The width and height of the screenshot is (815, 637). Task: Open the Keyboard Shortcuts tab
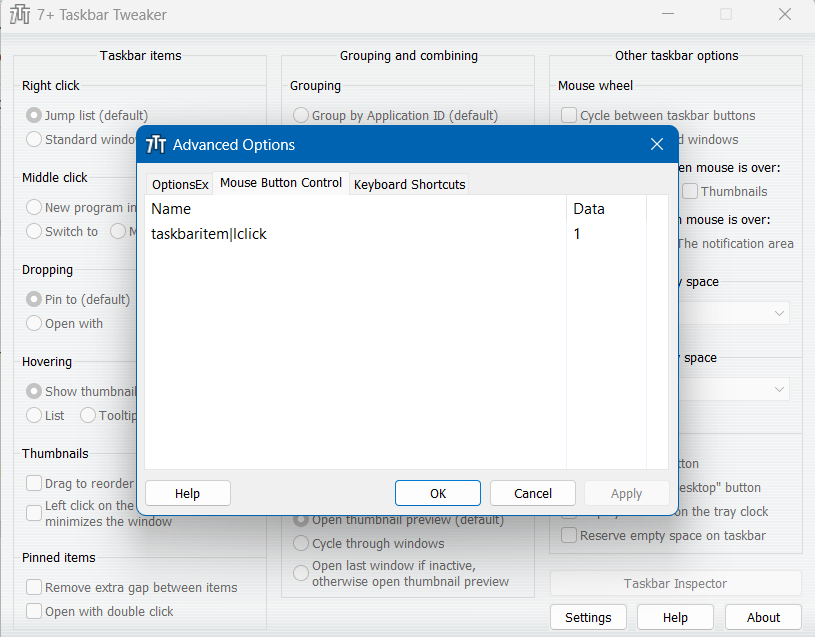click(409, 184)
